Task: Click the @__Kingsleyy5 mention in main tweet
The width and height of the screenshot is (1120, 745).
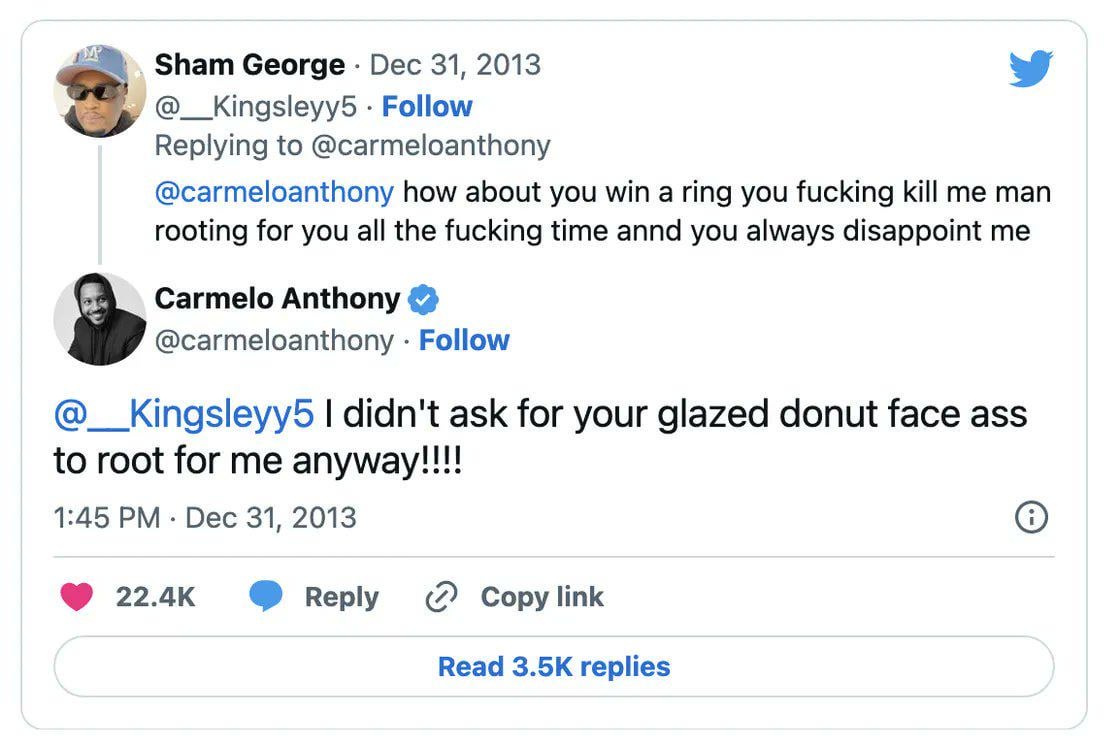Action: click(183, 414)
